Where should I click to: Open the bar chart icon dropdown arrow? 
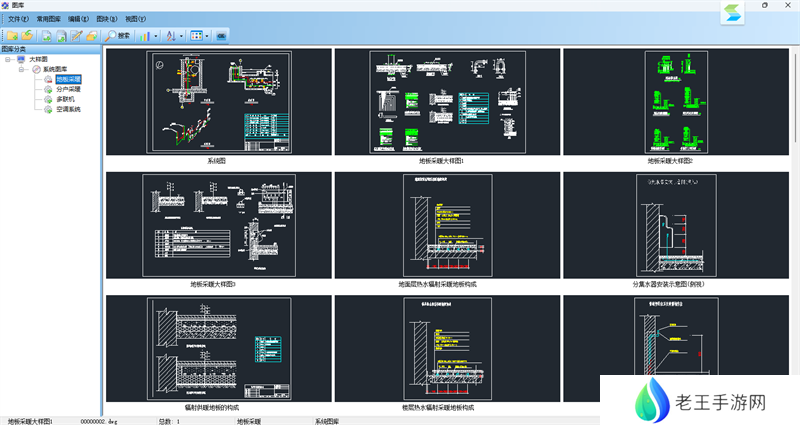[x=156, y=35]
